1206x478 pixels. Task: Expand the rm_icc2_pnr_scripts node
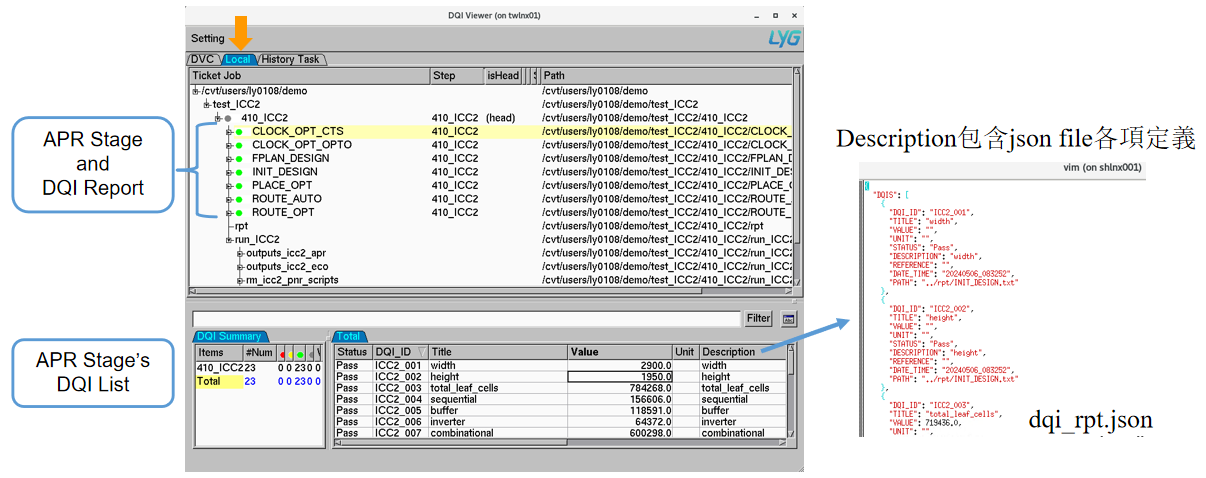point(240,281)
